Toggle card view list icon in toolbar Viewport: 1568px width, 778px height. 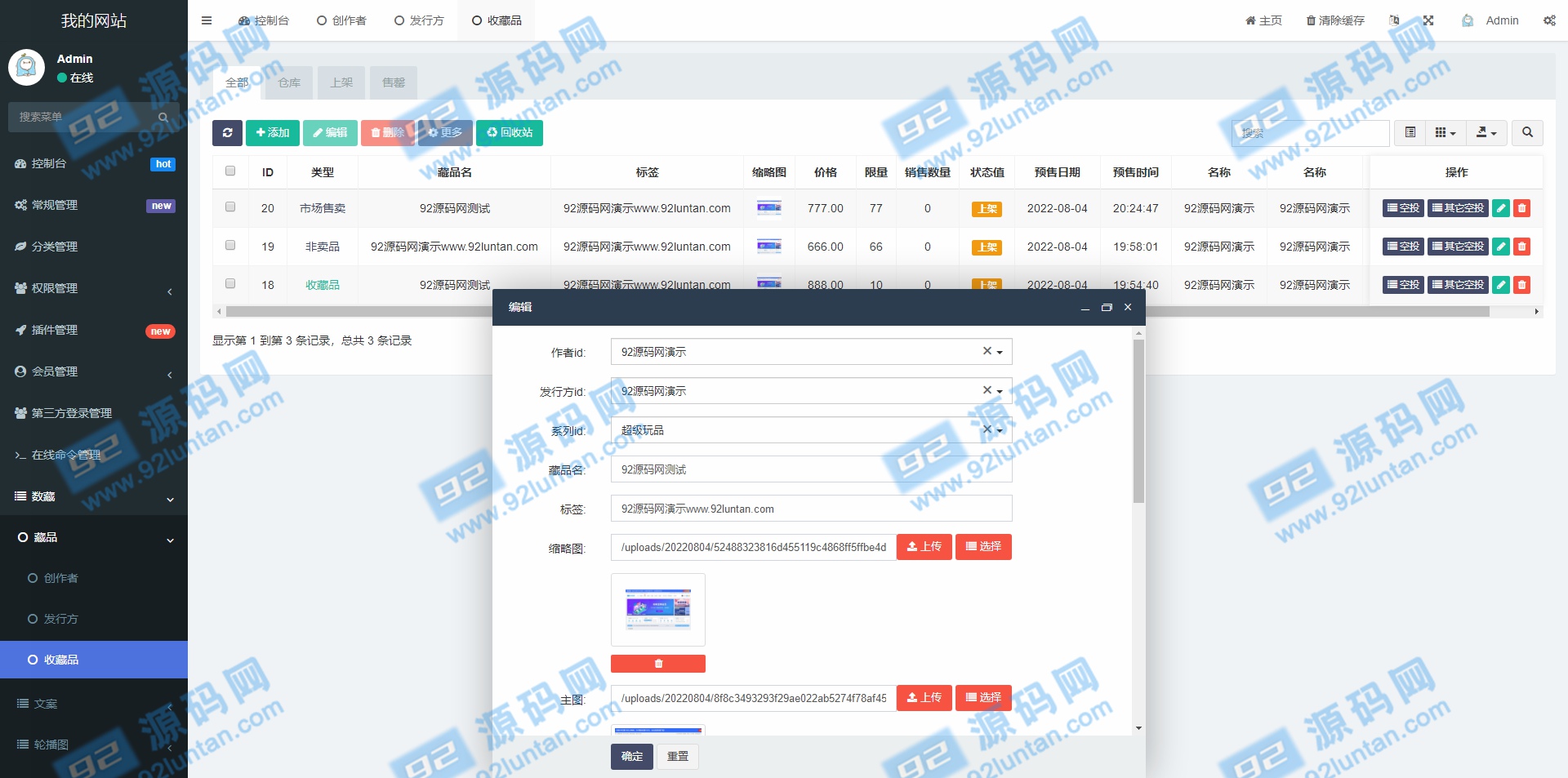1410,132
